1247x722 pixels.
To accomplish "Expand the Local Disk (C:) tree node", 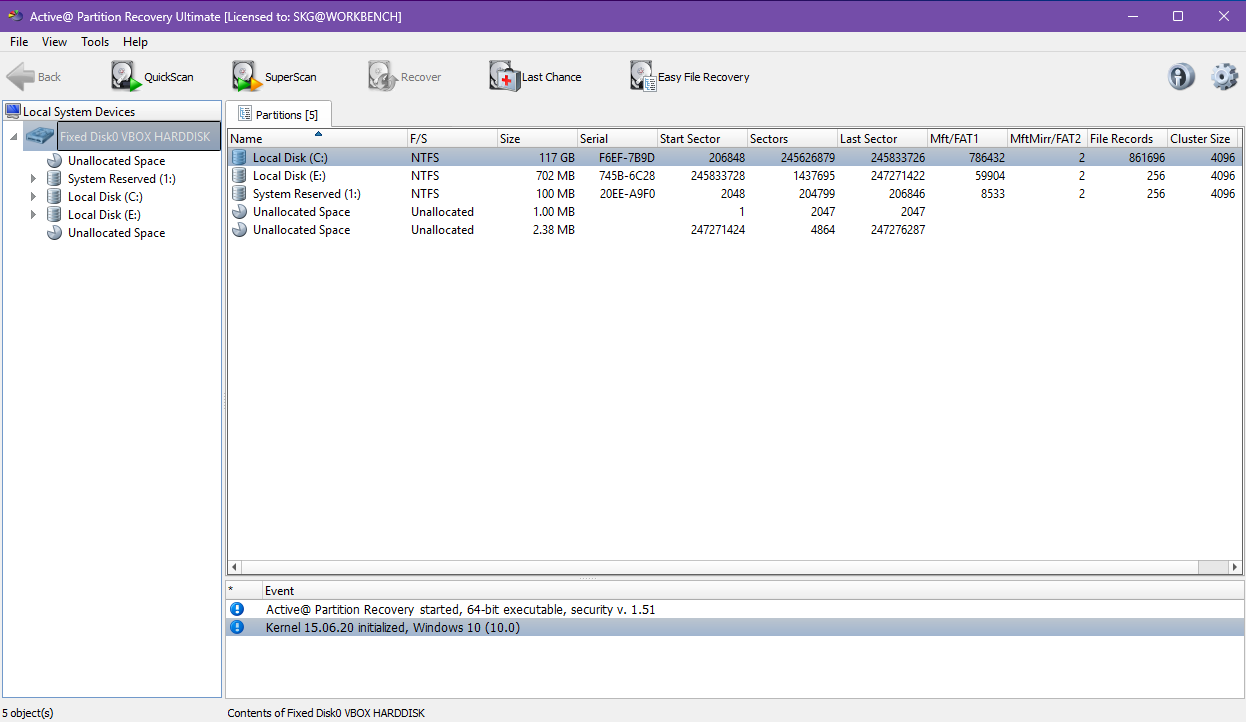I will pyautogui.click(x=33, y=197).
